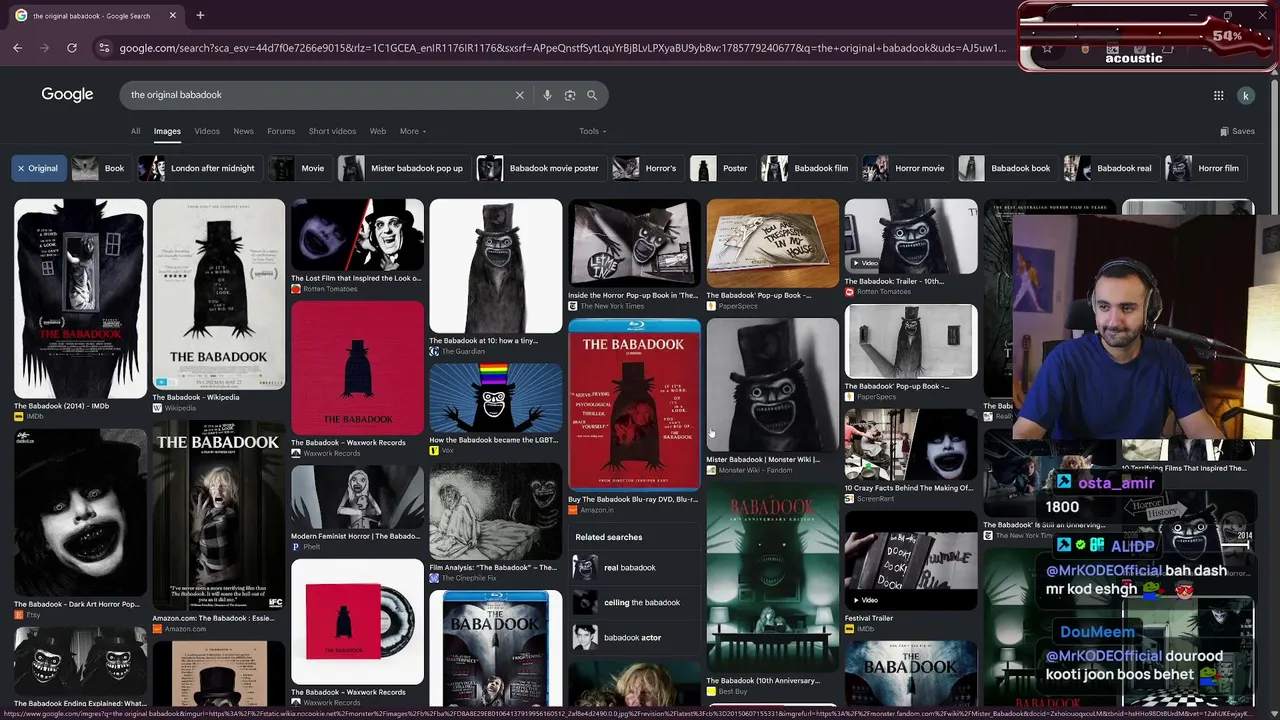
Task: Open The Babadook Wikipedia poster thumbnail
Action: tap(218, 294)
